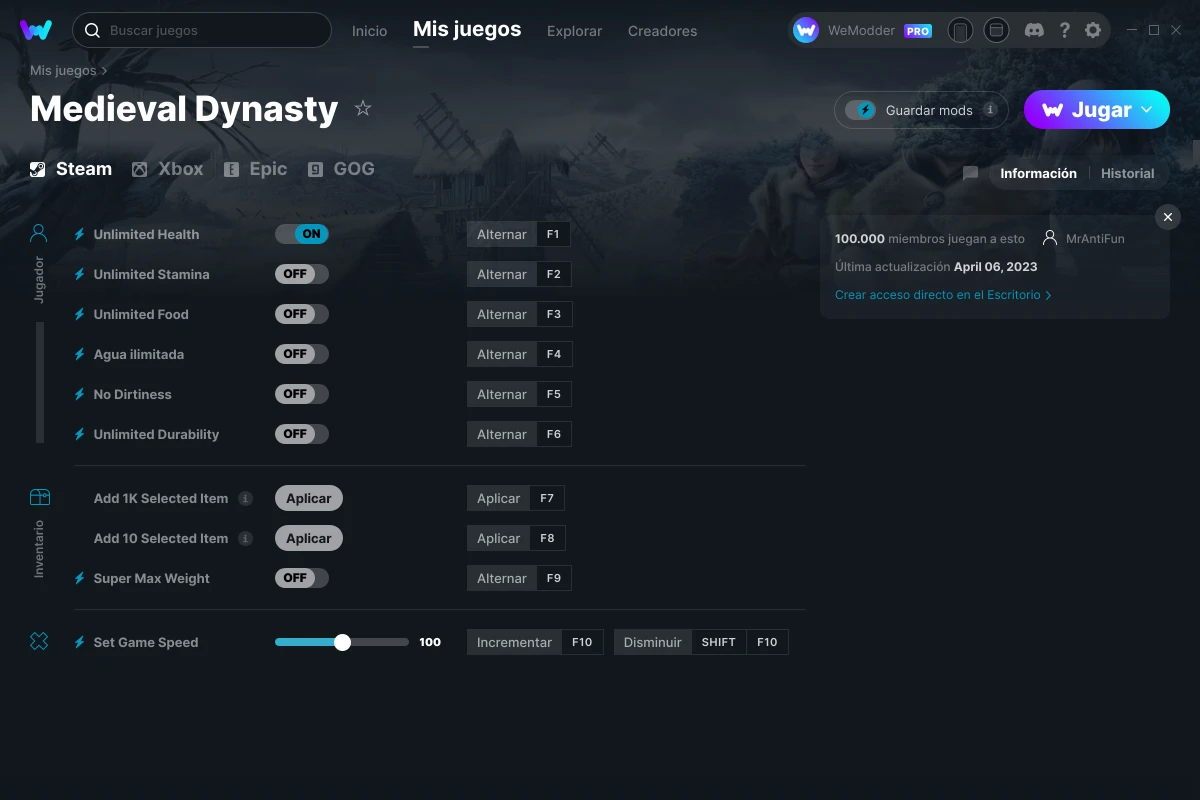Enable No Dirtiness toggle
This screenshot has height=800, width=1200.
pos(302,394)
